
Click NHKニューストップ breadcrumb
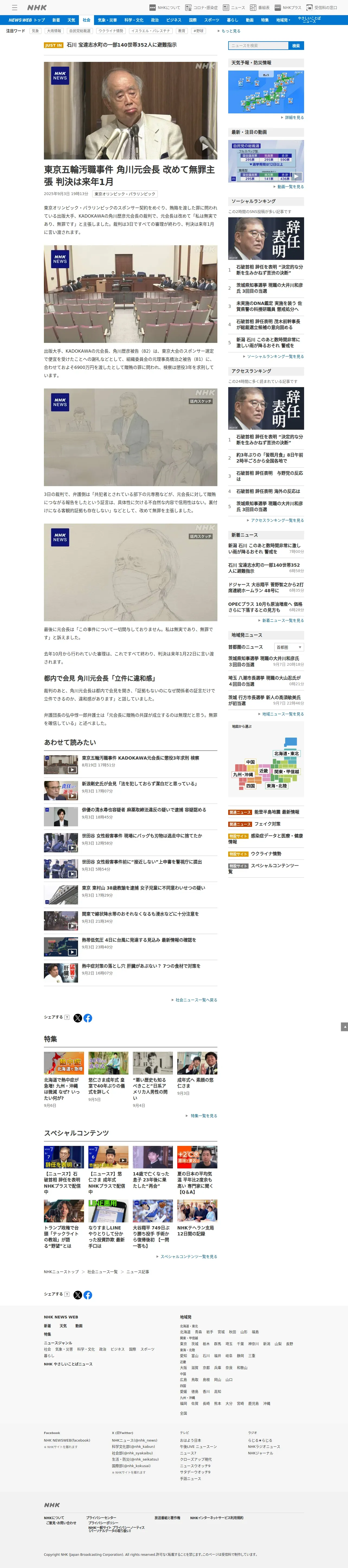[62, 1271]
